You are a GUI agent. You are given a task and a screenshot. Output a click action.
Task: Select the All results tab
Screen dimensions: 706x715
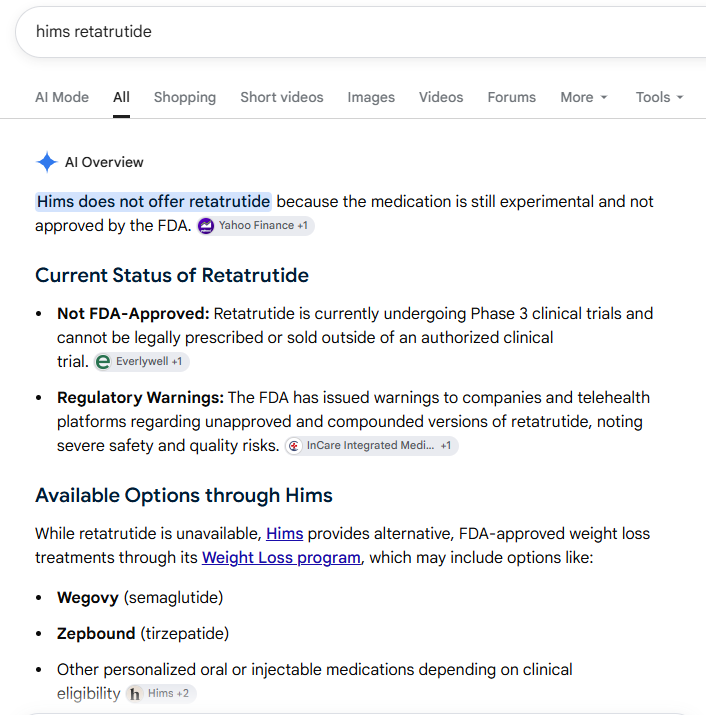click(121, 97)
